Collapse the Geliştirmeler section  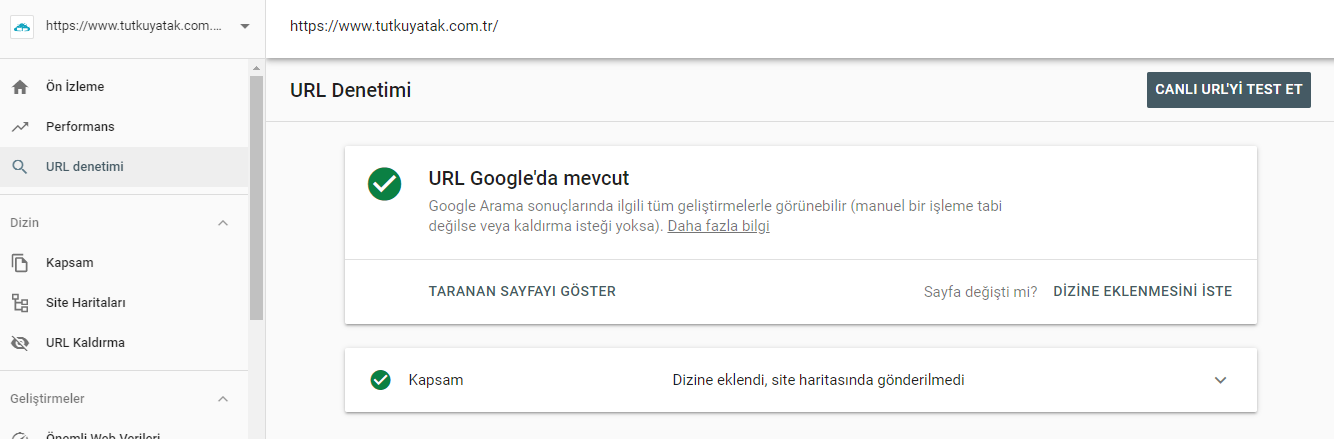(x=223, y=399)
